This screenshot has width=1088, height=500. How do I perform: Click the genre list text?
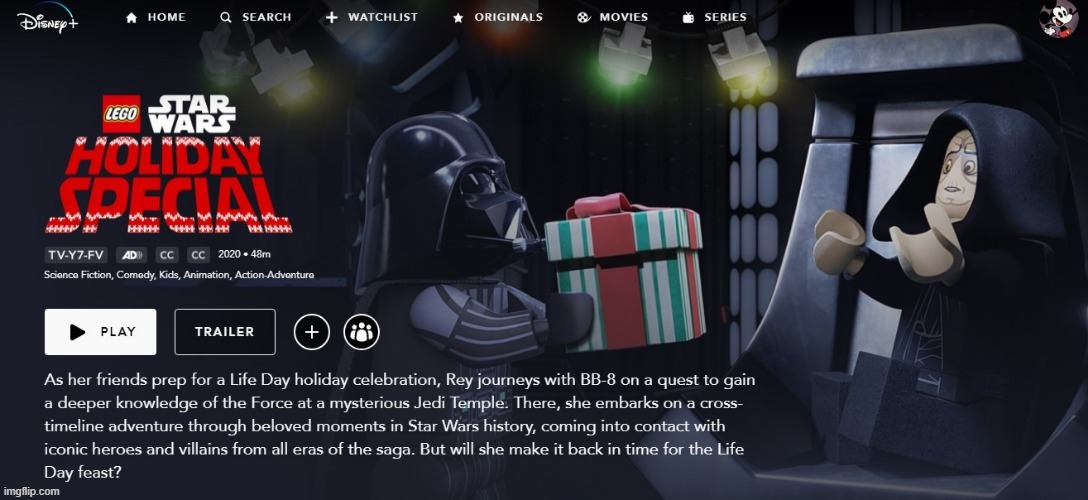tap(179, 275)
